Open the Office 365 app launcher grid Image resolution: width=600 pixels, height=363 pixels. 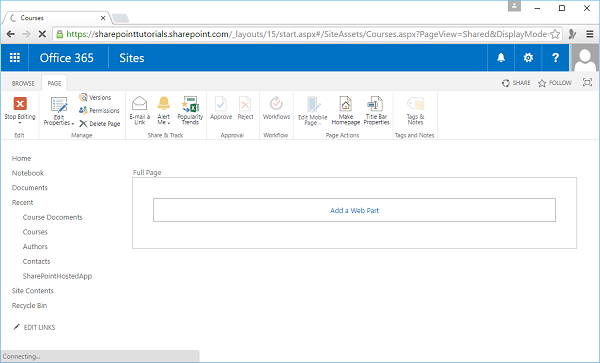pos(15,58)
